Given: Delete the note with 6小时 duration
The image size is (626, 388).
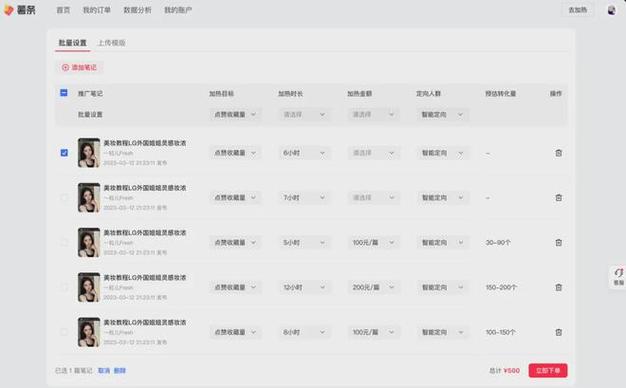Looking at the screenshot, I should coord(559,153).
